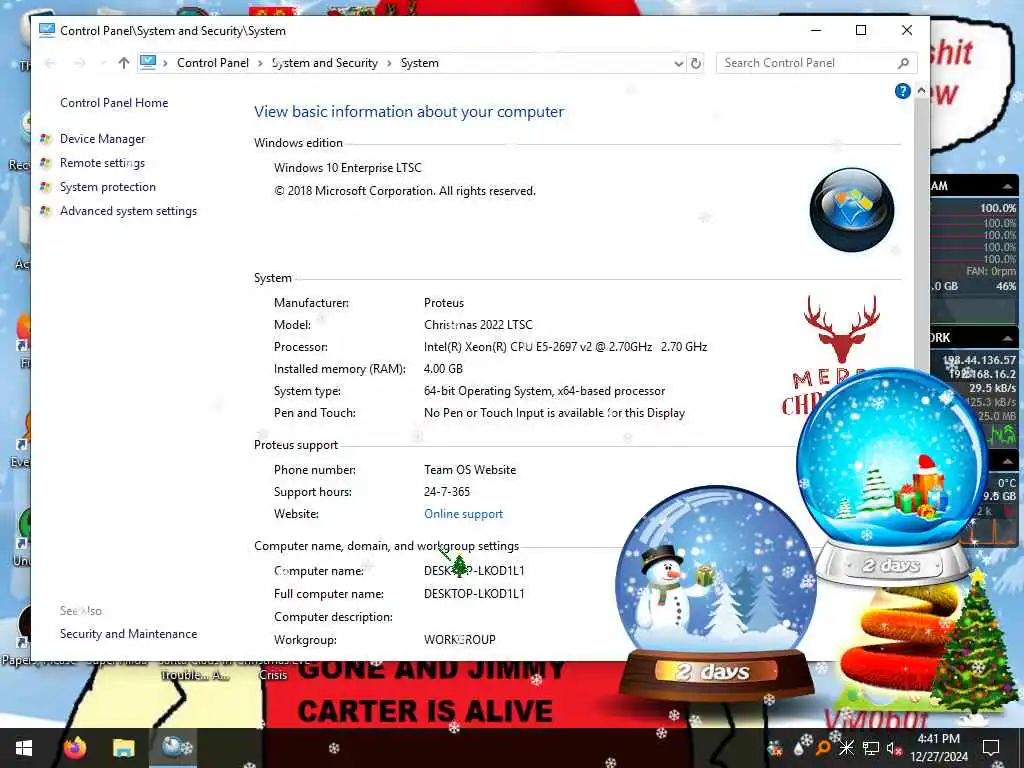Image resolution: width=1024 pixels, height=768 pixels.
Task: Click the WORKGROUP value
Action: click(459, 640)
